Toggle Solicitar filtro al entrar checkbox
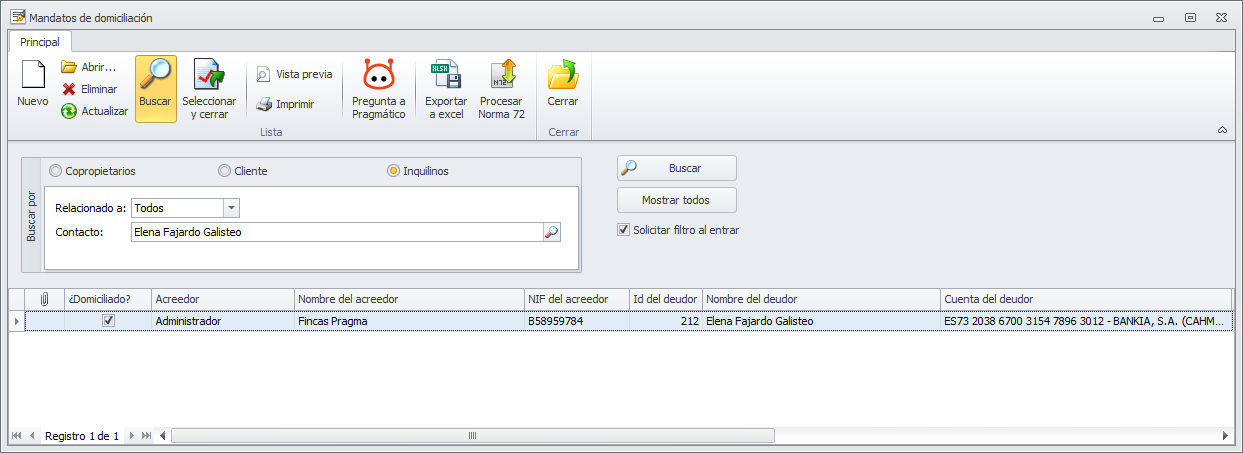The image size is (1243, 453). pyautogui.click(x=623, y=230)
